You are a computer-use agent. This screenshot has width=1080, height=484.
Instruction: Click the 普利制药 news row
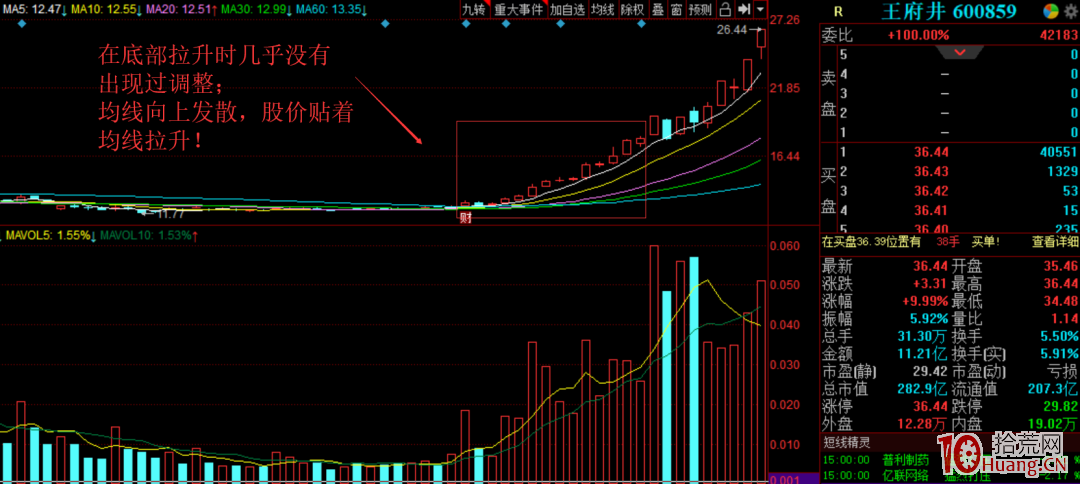(x=949, y=459)
